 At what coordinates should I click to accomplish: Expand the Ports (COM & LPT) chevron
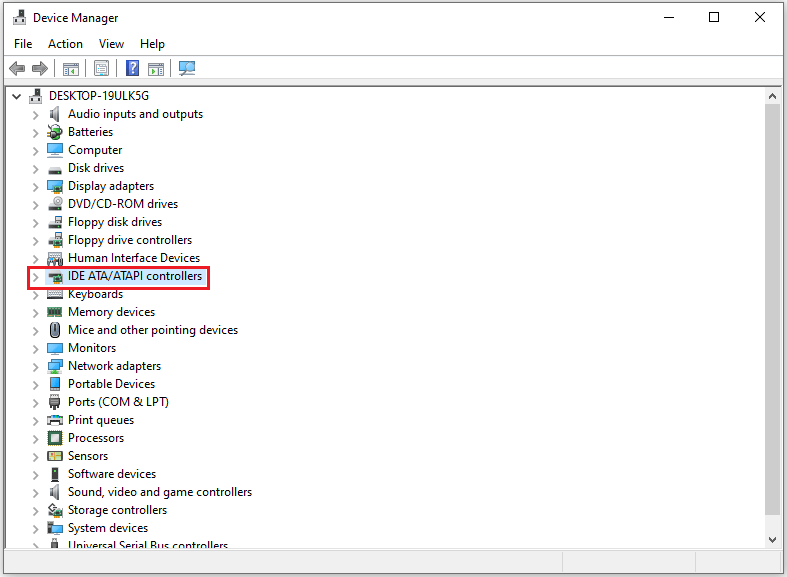click(x=35, y=403)
